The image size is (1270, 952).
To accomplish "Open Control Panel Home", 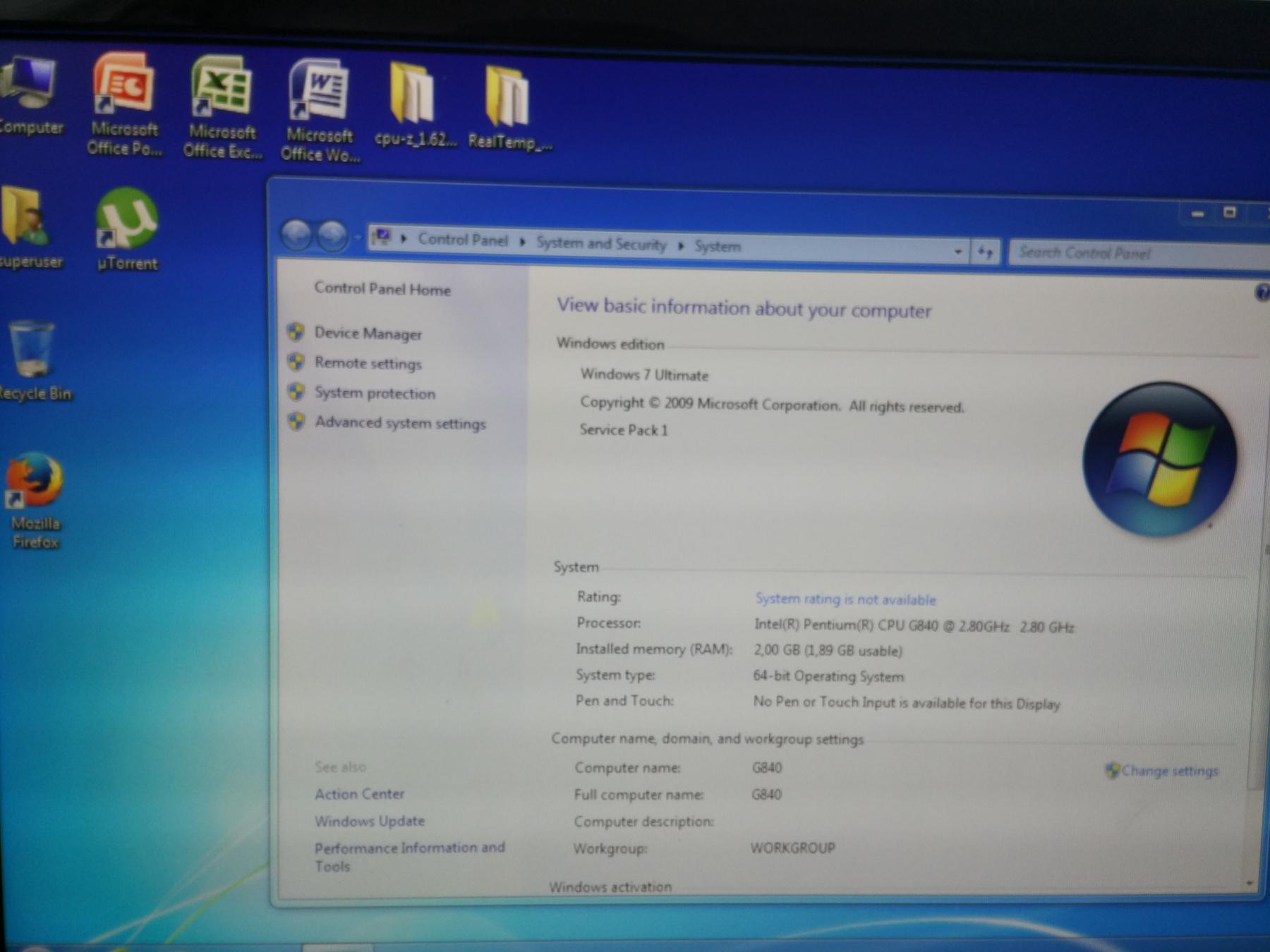I will click(382, 289).
